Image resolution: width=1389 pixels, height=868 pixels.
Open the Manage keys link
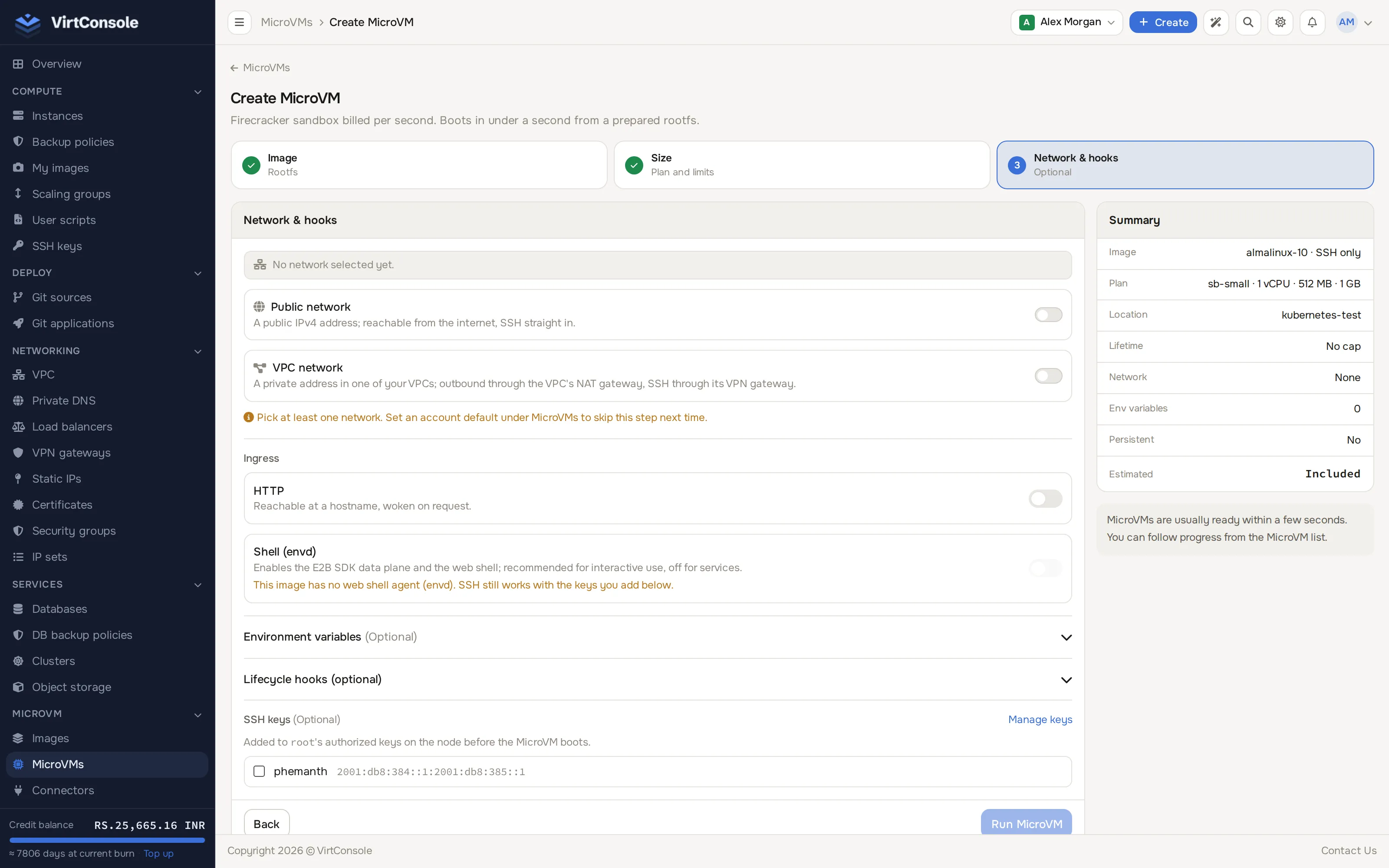(1040, 720)
